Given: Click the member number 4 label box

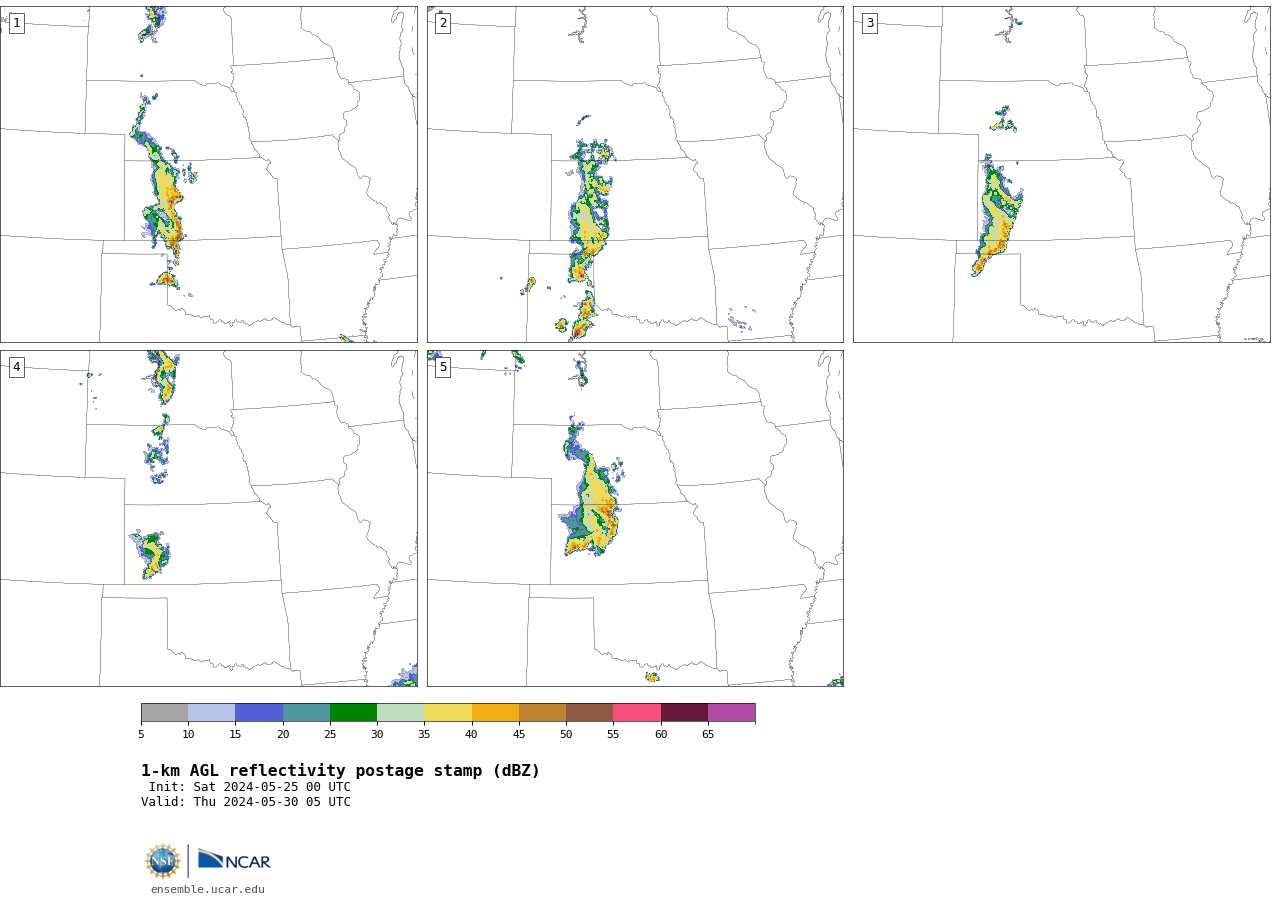Looking at the screenshot, I should pyautogui.click(x=16, y=367).
